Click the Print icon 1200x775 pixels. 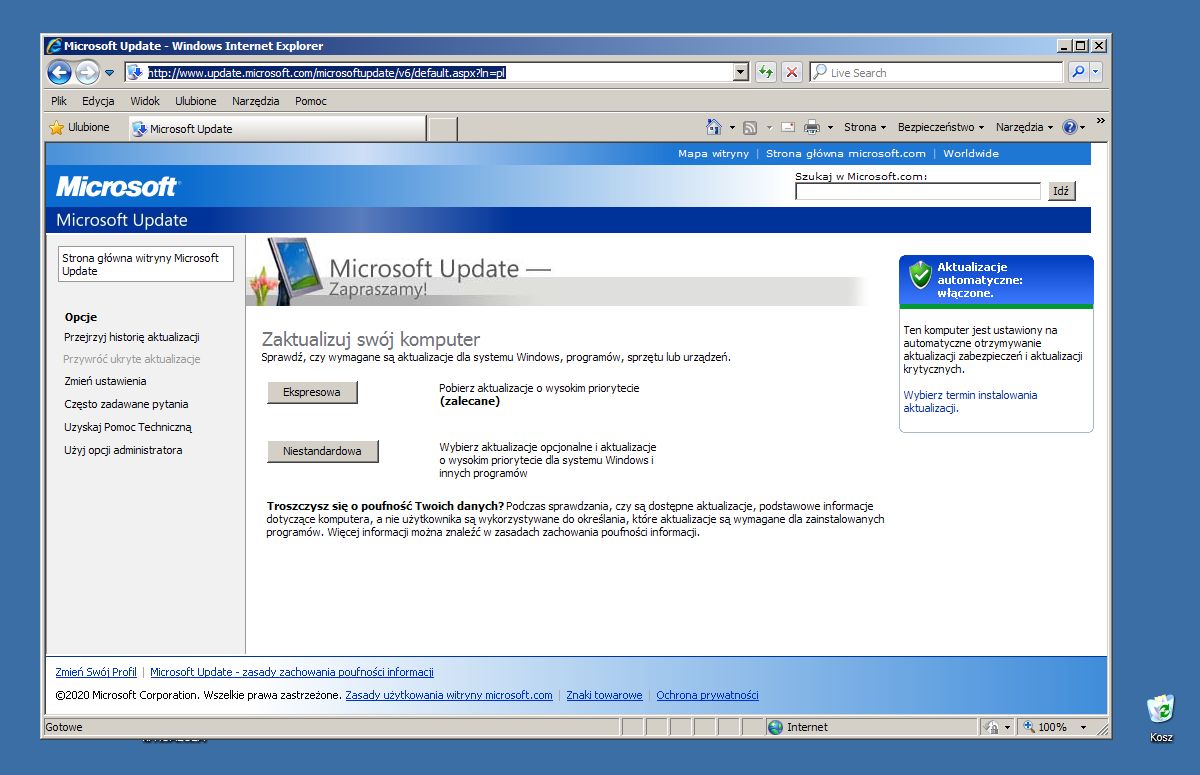click(812, 128)
